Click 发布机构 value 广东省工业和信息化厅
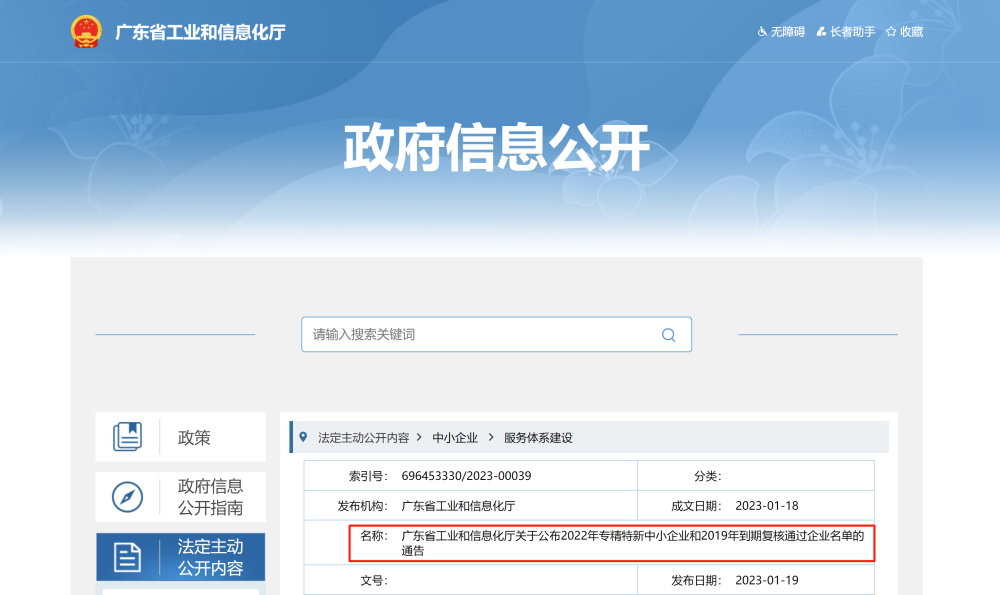This screenshot has width=1000, height=595. pyautogui.click(x=458, y=506)
